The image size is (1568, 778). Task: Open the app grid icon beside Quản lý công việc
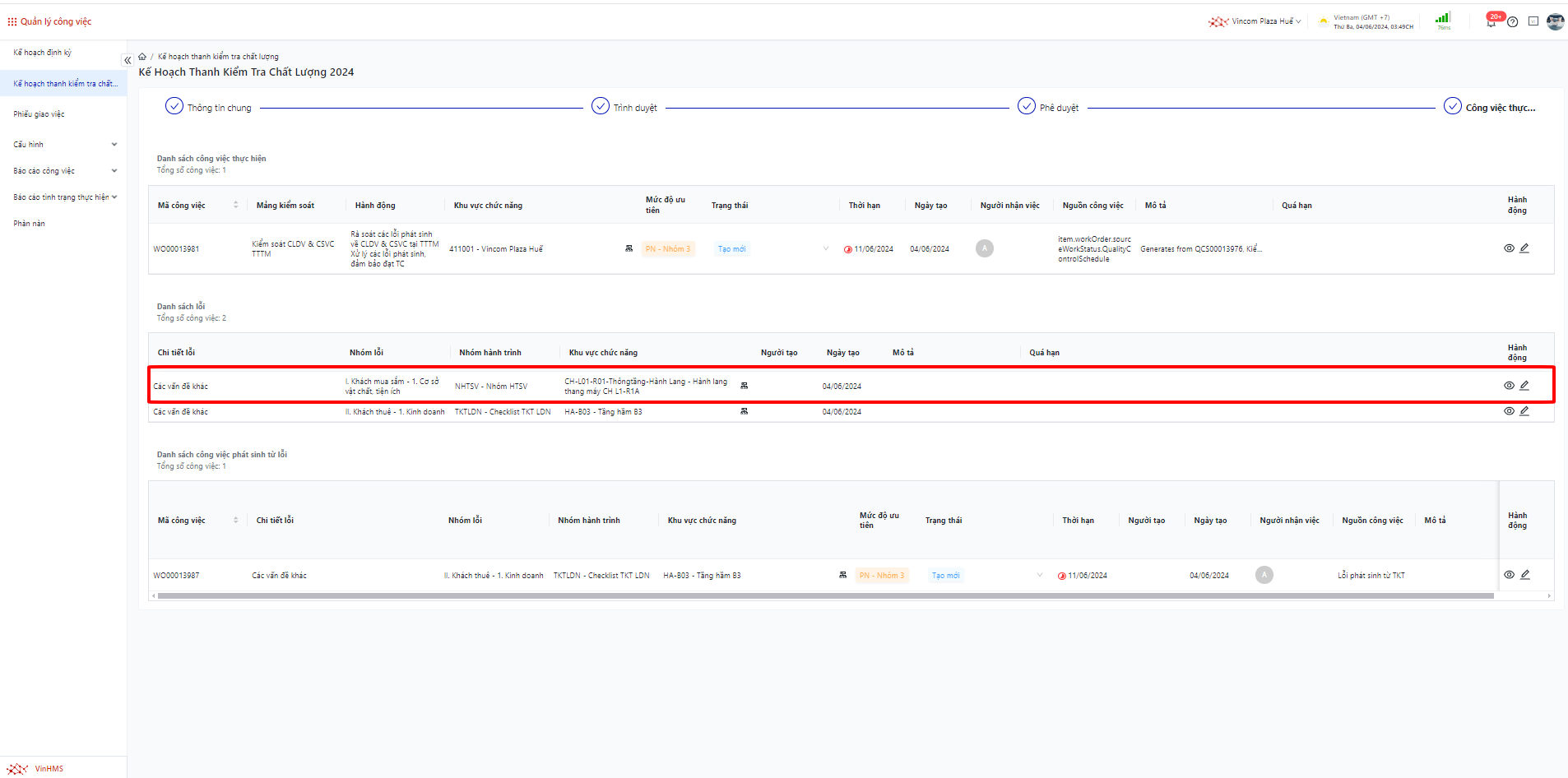(12, 21)
